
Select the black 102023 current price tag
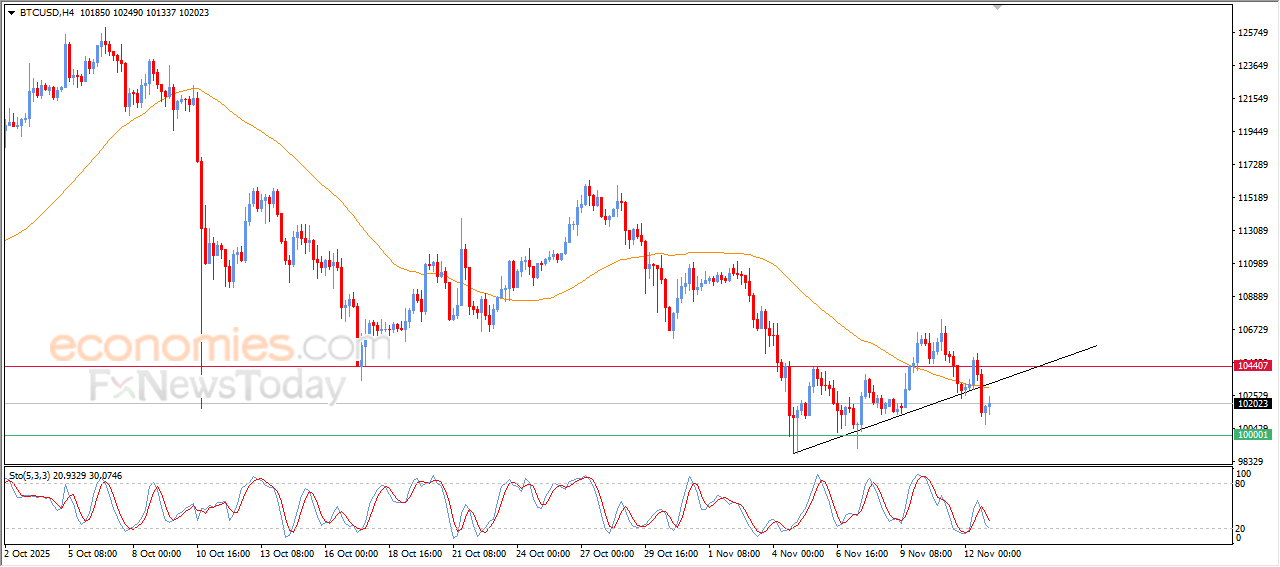point(1253,403)
